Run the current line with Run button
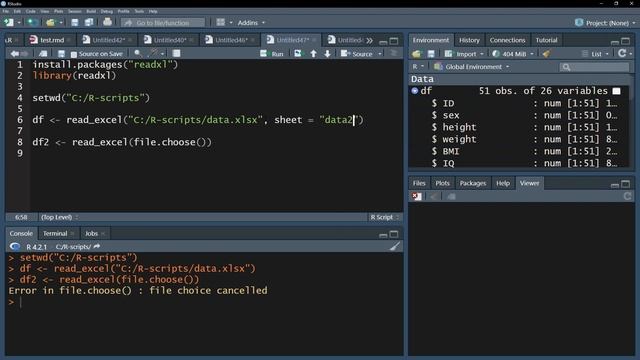 (x=272, y=53)
